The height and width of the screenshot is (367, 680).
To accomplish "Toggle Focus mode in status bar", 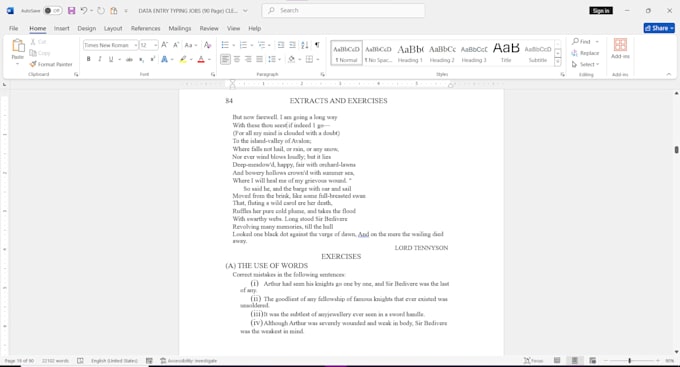I will click(533, 360).
